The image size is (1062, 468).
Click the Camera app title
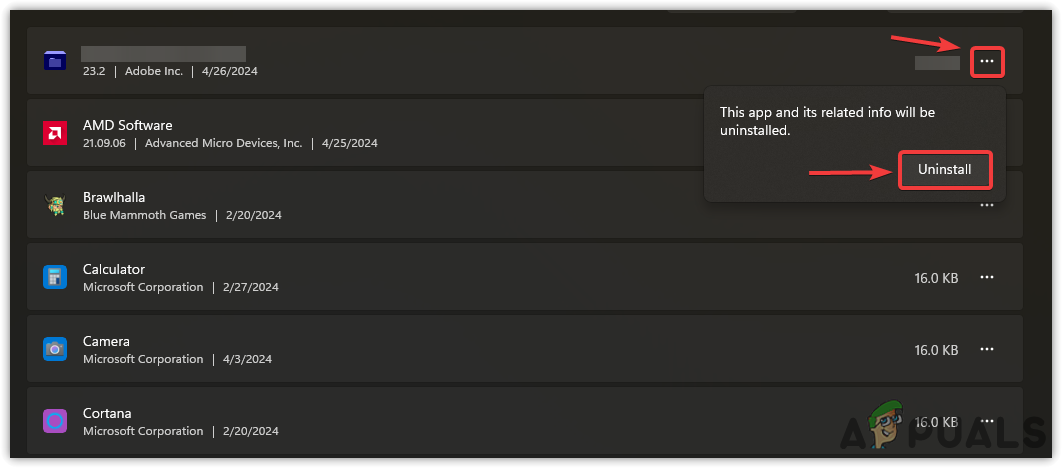click(106, 341)
